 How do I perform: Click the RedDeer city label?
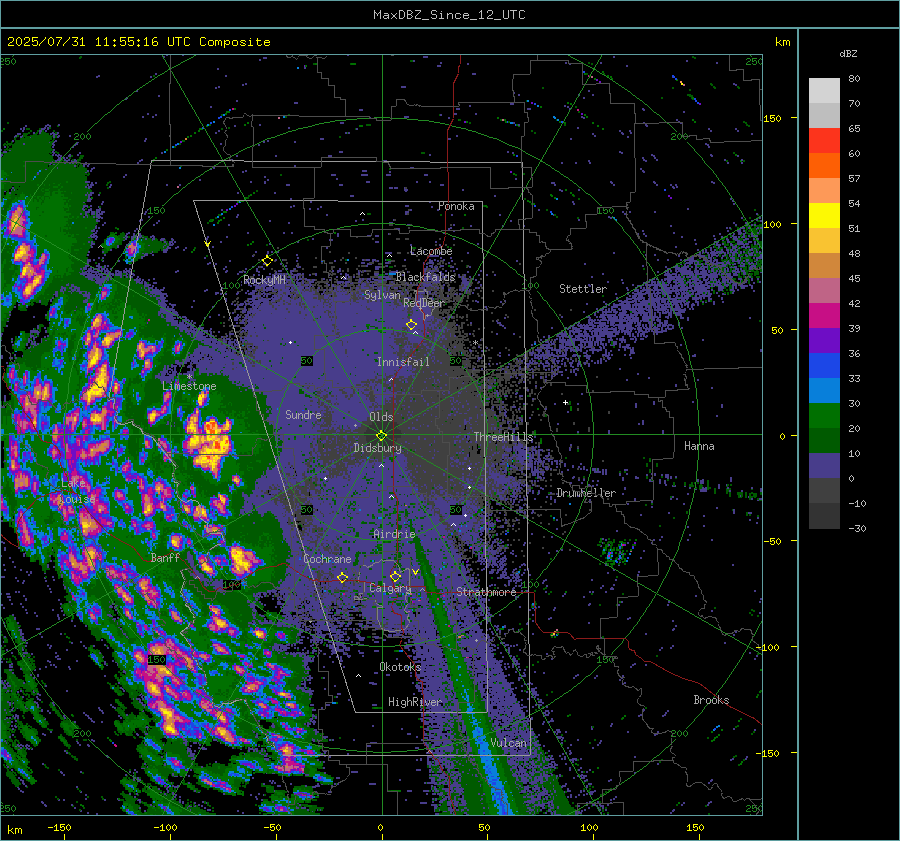(424, 303)
